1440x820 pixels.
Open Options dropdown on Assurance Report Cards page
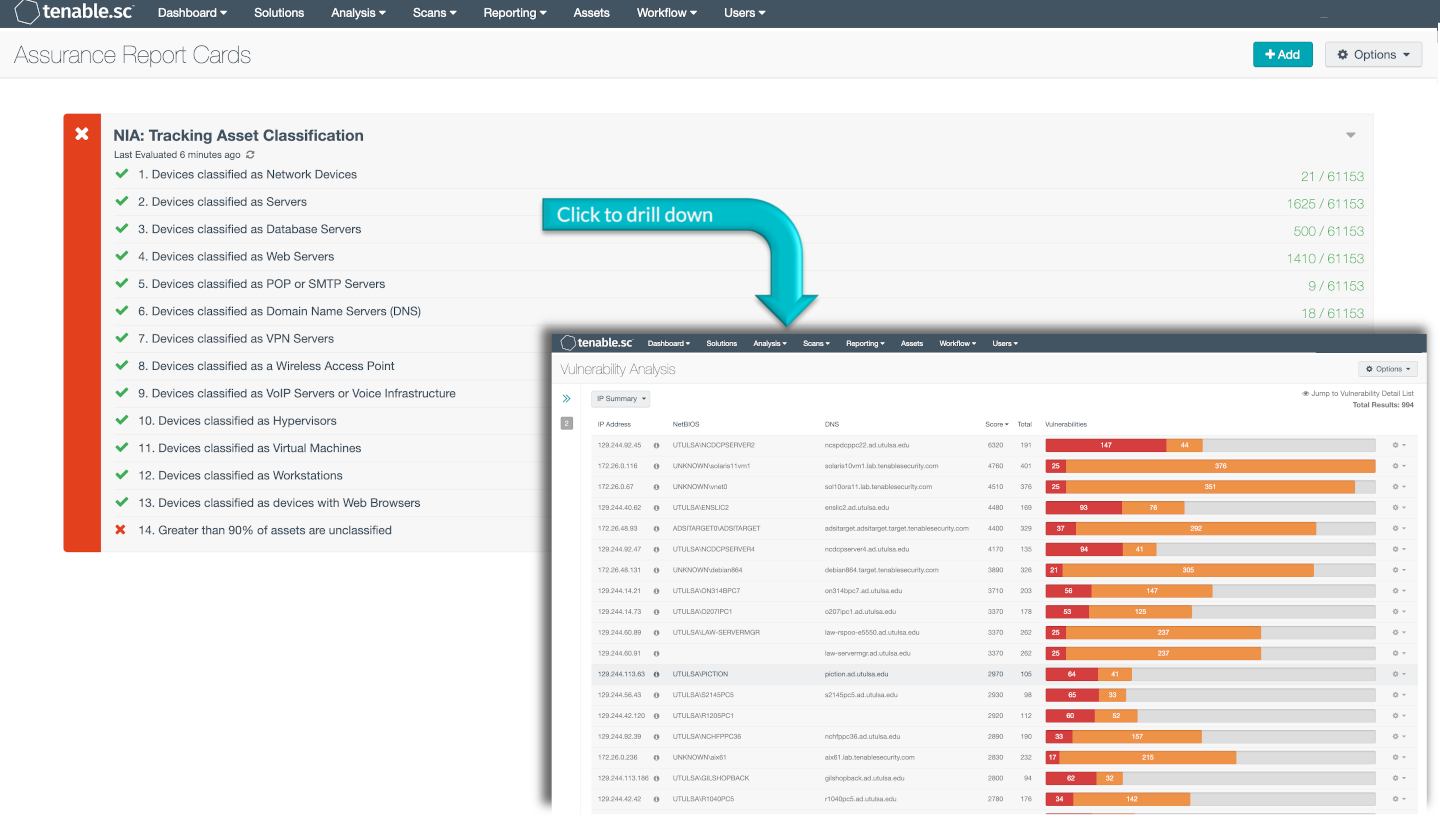click(1373, 55)
